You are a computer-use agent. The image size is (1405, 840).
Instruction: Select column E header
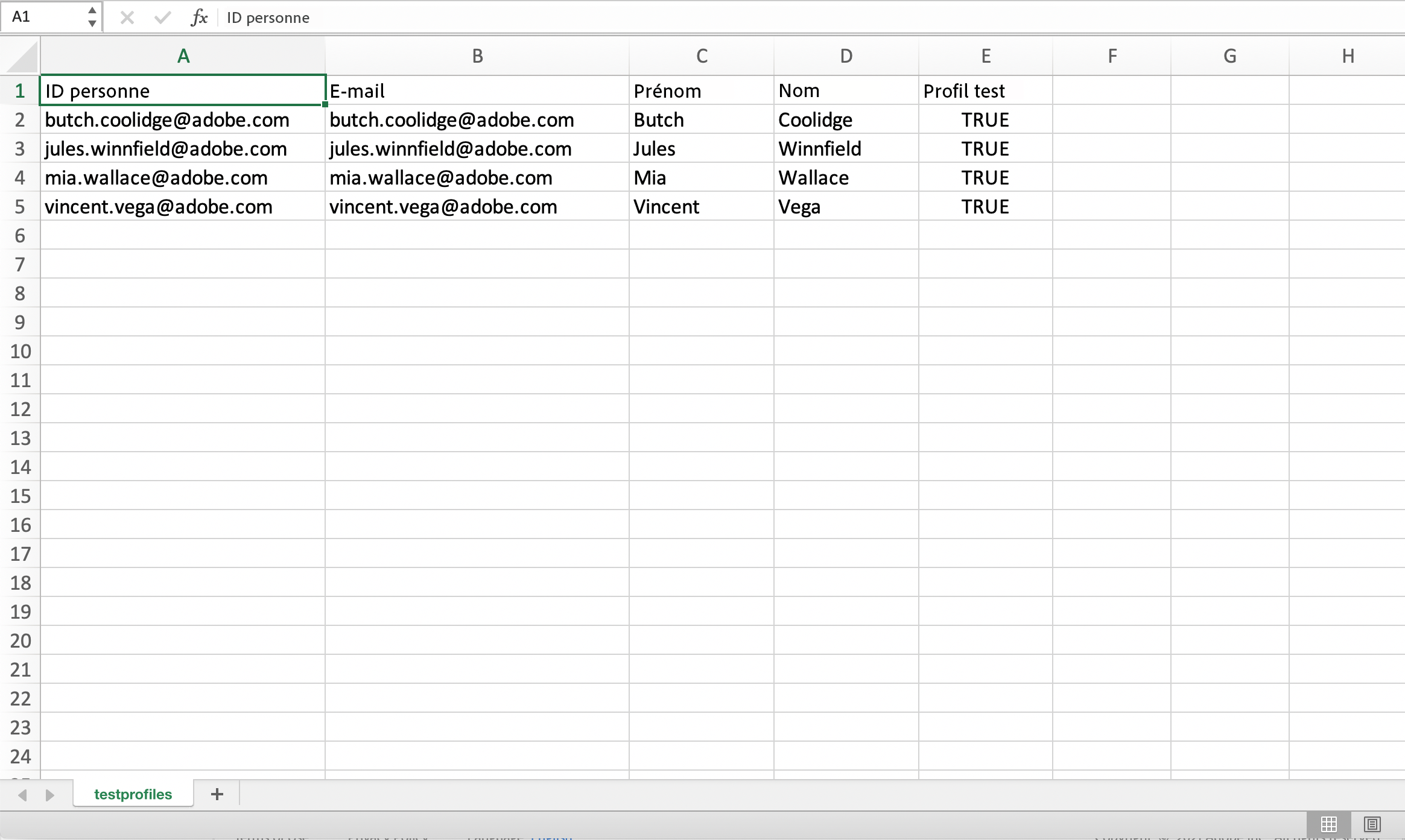(x=986, y=56)
